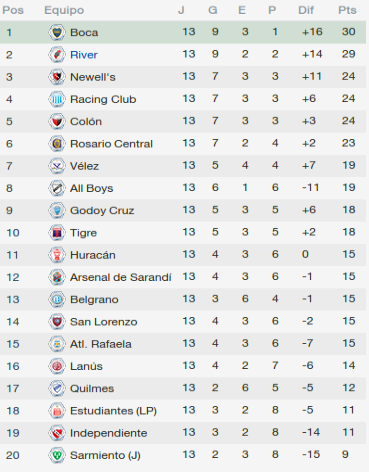Select the Sarmiento (J) green crest
The height and width of the screenshot is (472, 369).
coord(57,455)
